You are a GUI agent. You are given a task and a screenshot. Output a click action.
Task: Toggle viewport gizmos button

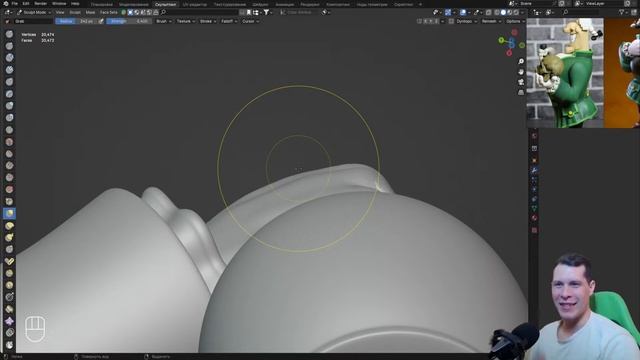[448, 12]
